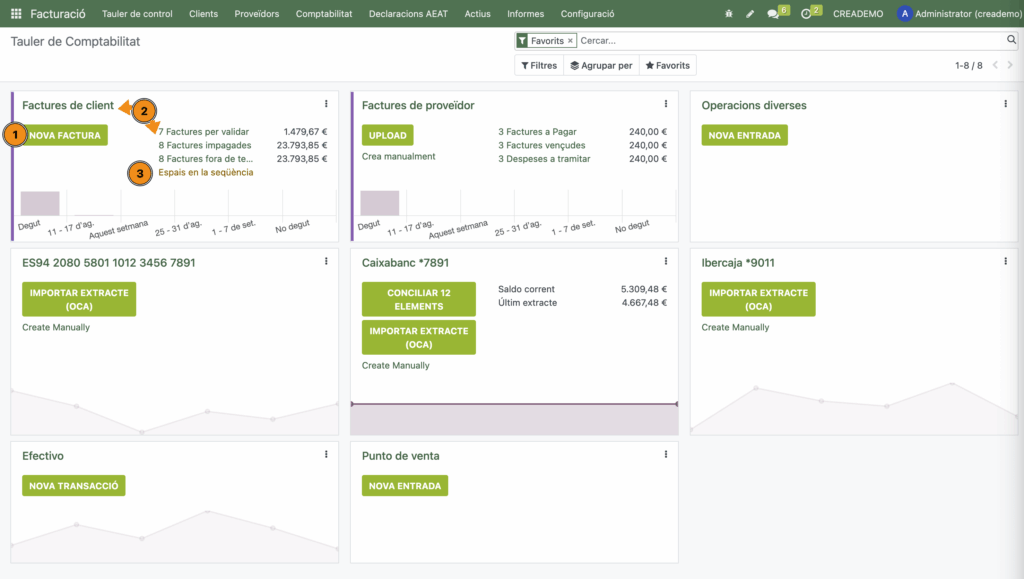
Task: Expand the Filtres dropdown
Action: (x=539, y=65)
